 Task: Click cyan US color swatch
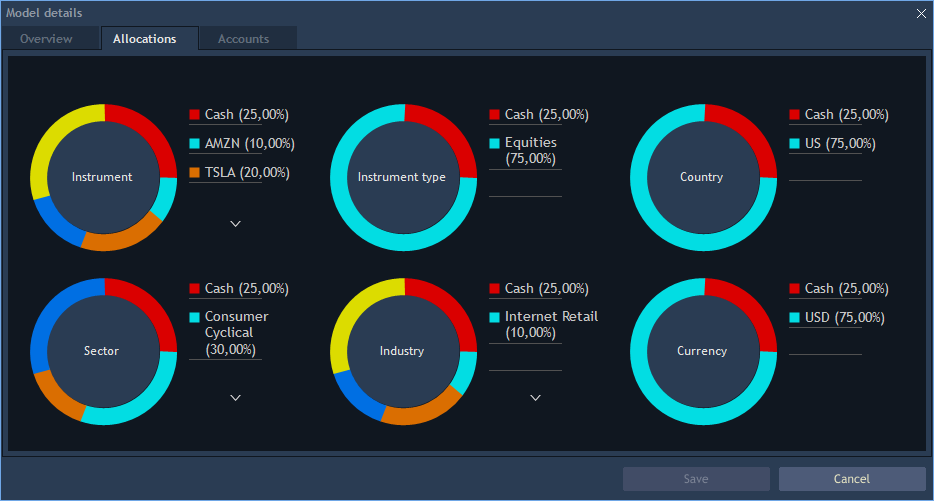coord(794,144)
